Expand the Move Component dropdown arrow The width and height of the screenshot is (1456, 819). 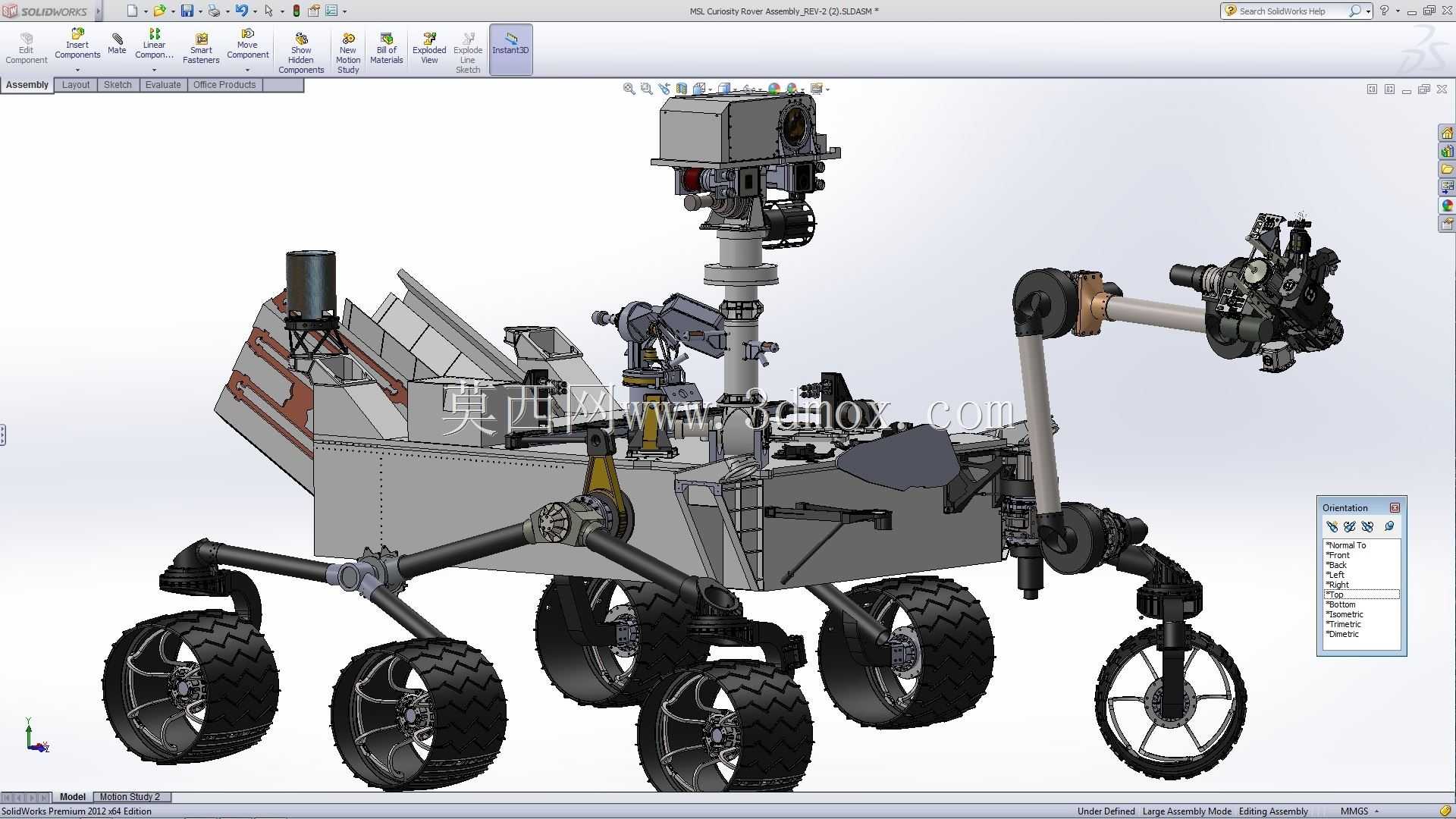tap(247, 70)
